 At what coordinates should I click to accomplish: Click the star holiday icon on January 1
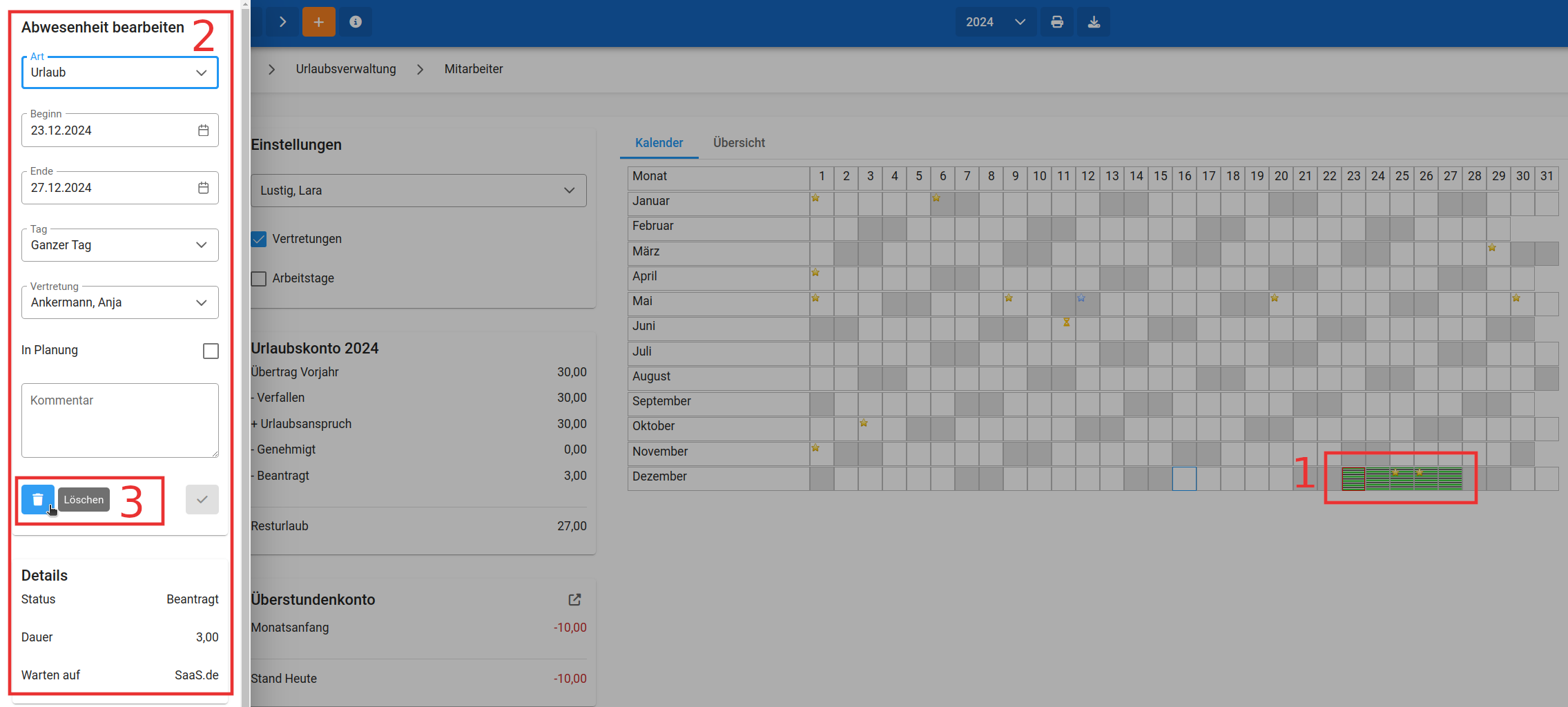815,198
